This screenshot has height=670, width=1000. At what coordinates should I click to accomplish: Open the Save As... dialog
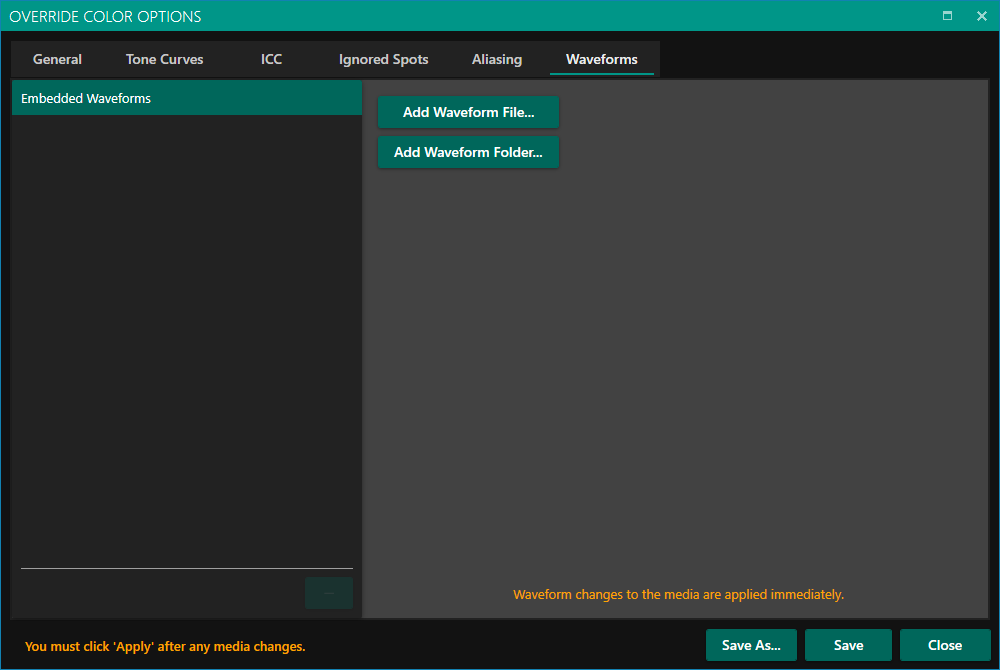tap(751, 645)
